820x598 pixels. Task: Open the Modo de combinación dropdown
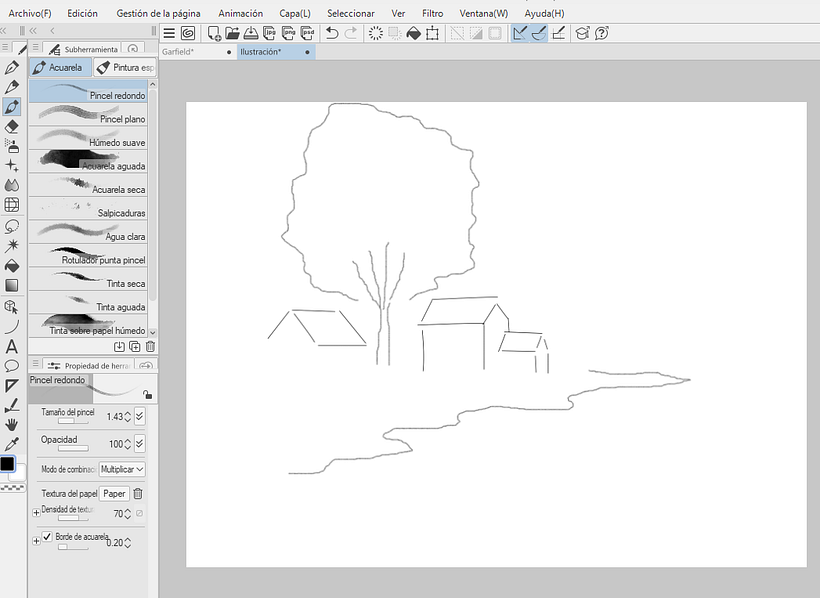122,469
